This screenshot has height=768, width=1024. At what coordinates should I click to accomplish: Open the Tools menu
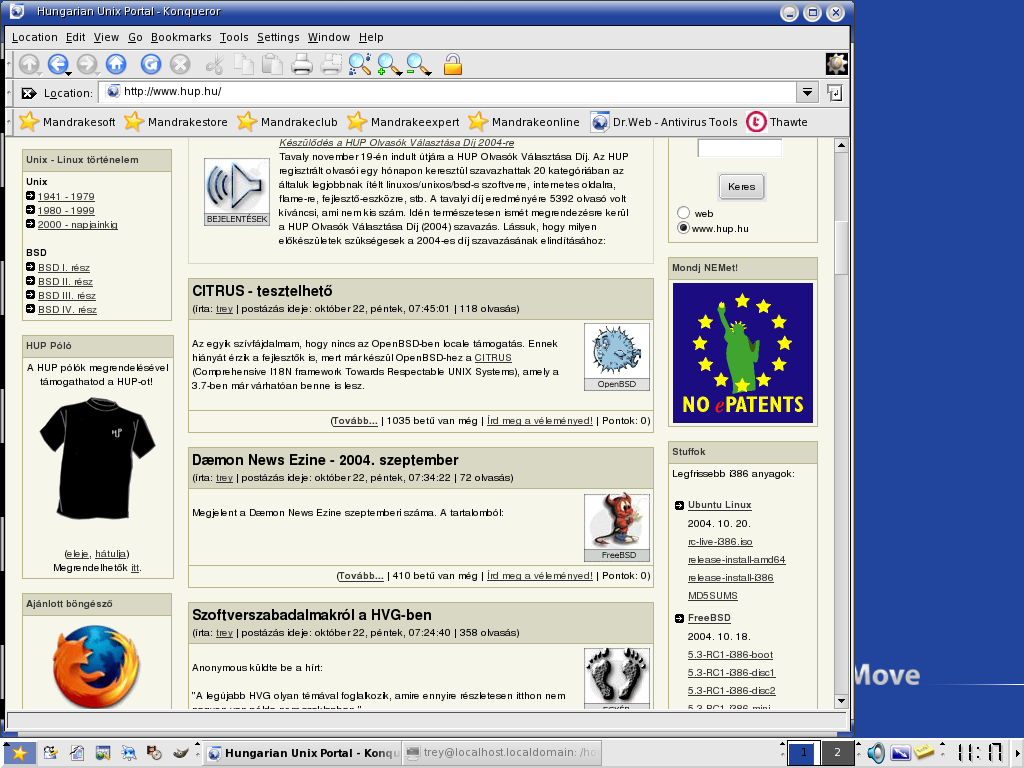234,37
